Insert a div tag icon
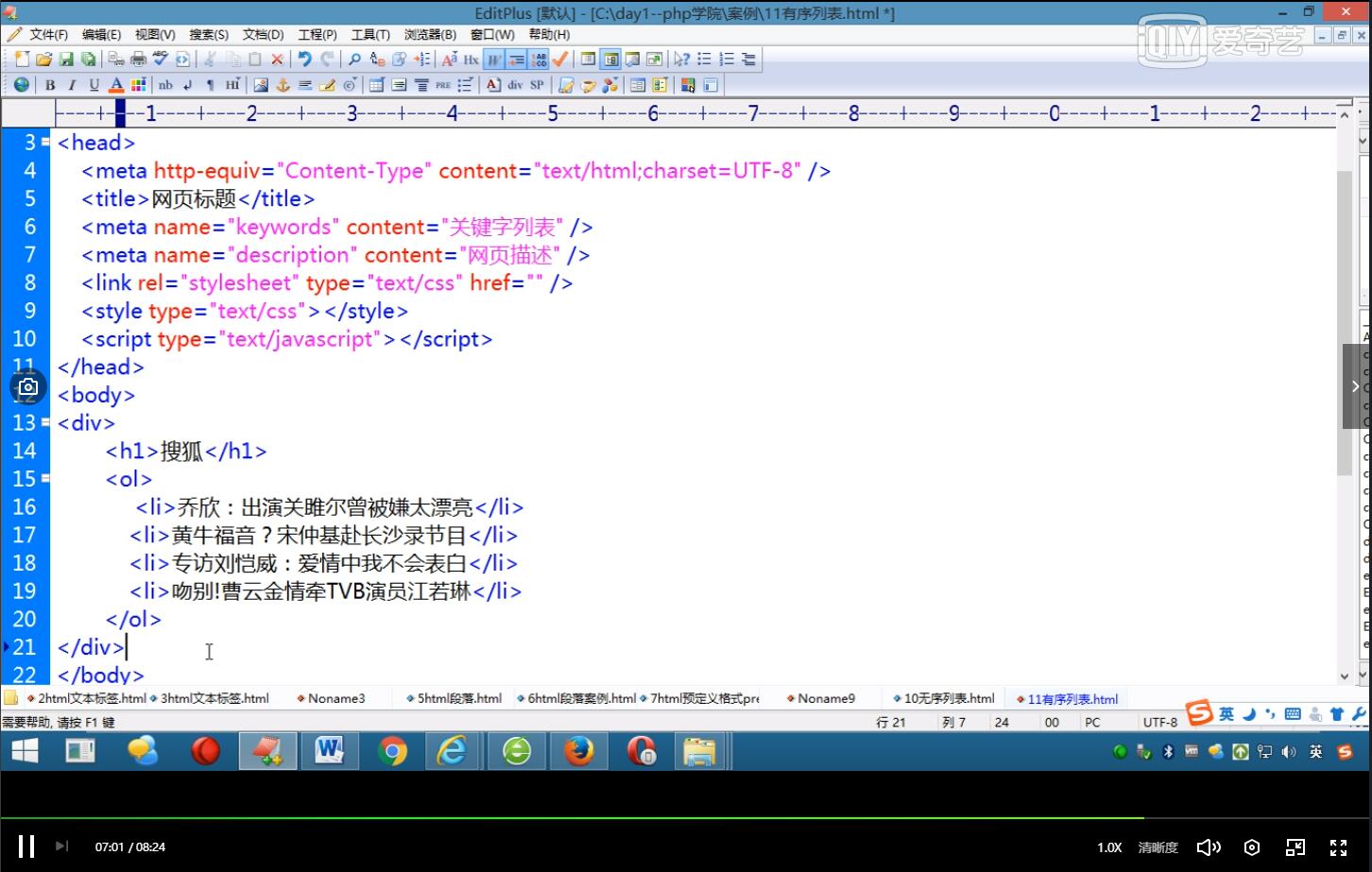 pyautogui.click(x=515, y=85)
